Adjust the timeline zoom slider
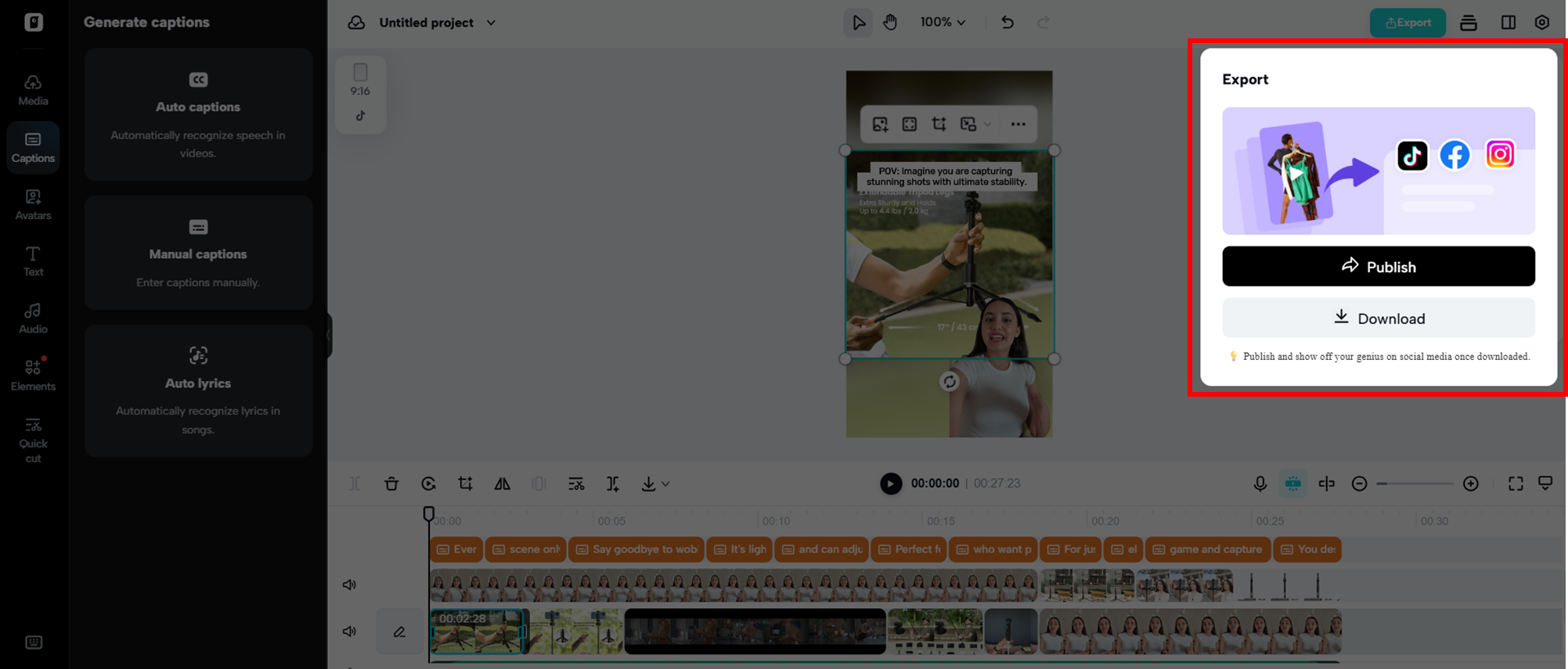This screenshot has height=669, width=1568. coord(1415,484)
